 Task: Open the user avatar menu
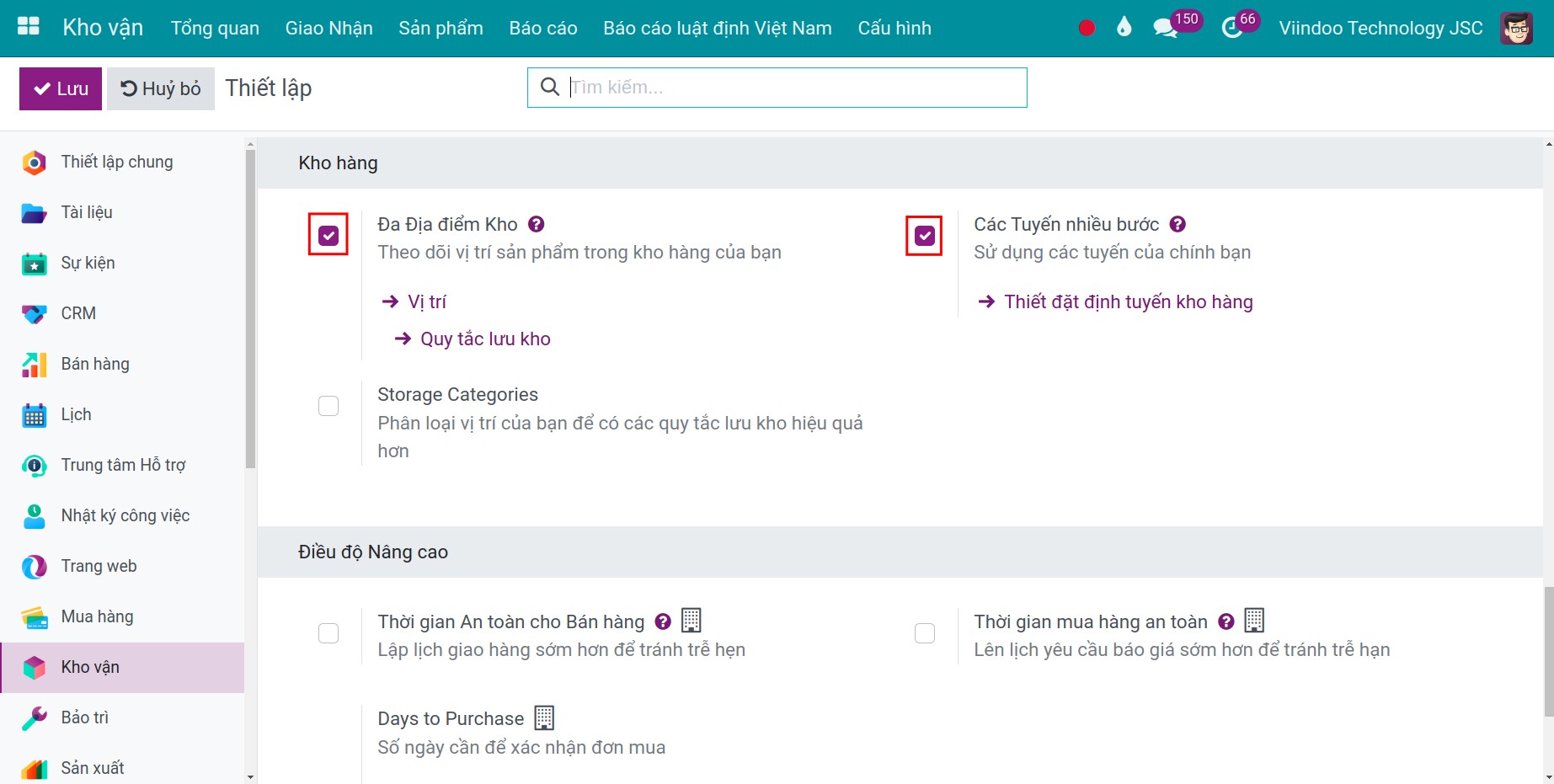1516,28
